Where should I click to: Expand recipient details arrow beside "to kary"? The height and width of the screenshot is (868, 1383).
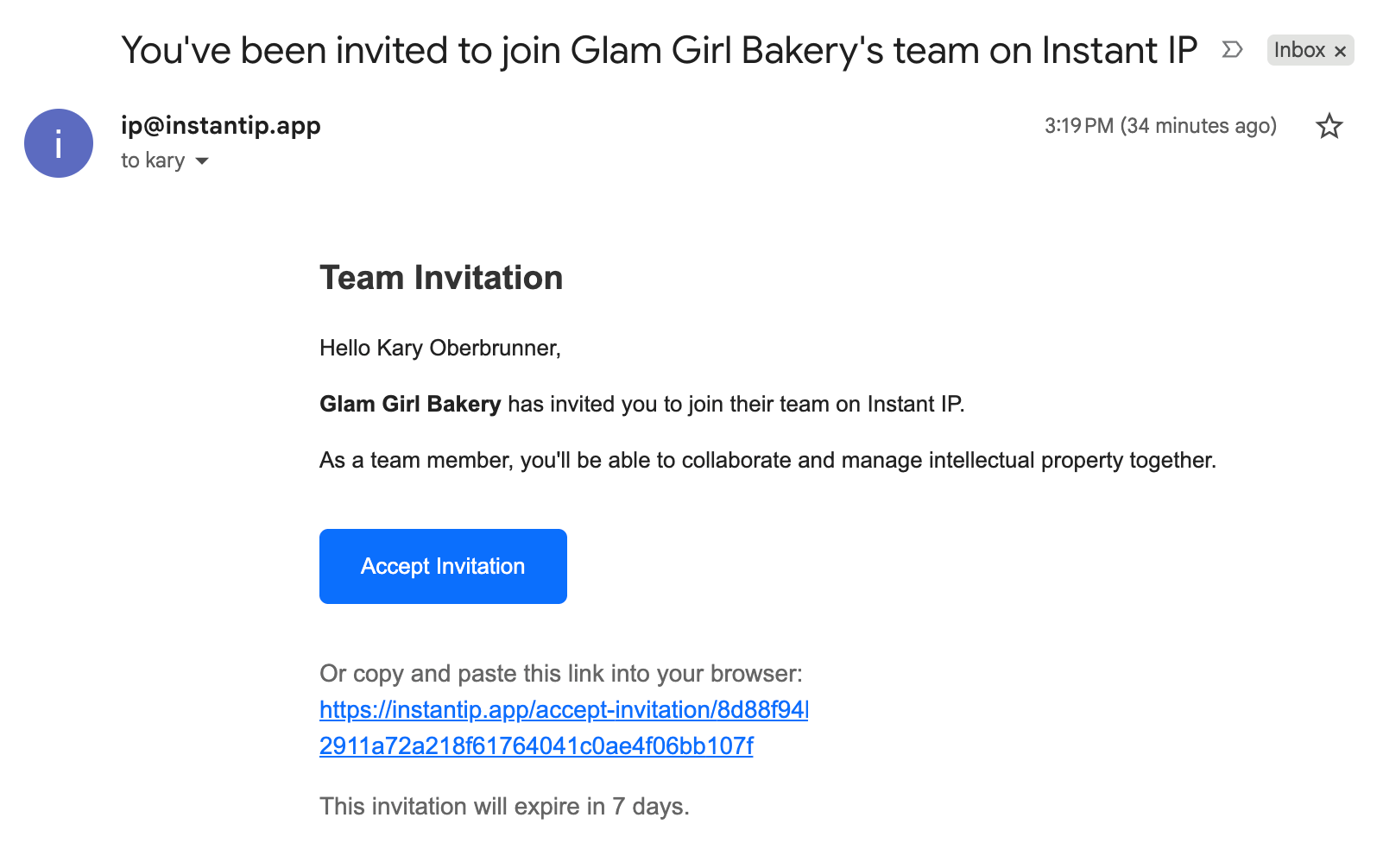pyautogui.click(x=202, y=161)
